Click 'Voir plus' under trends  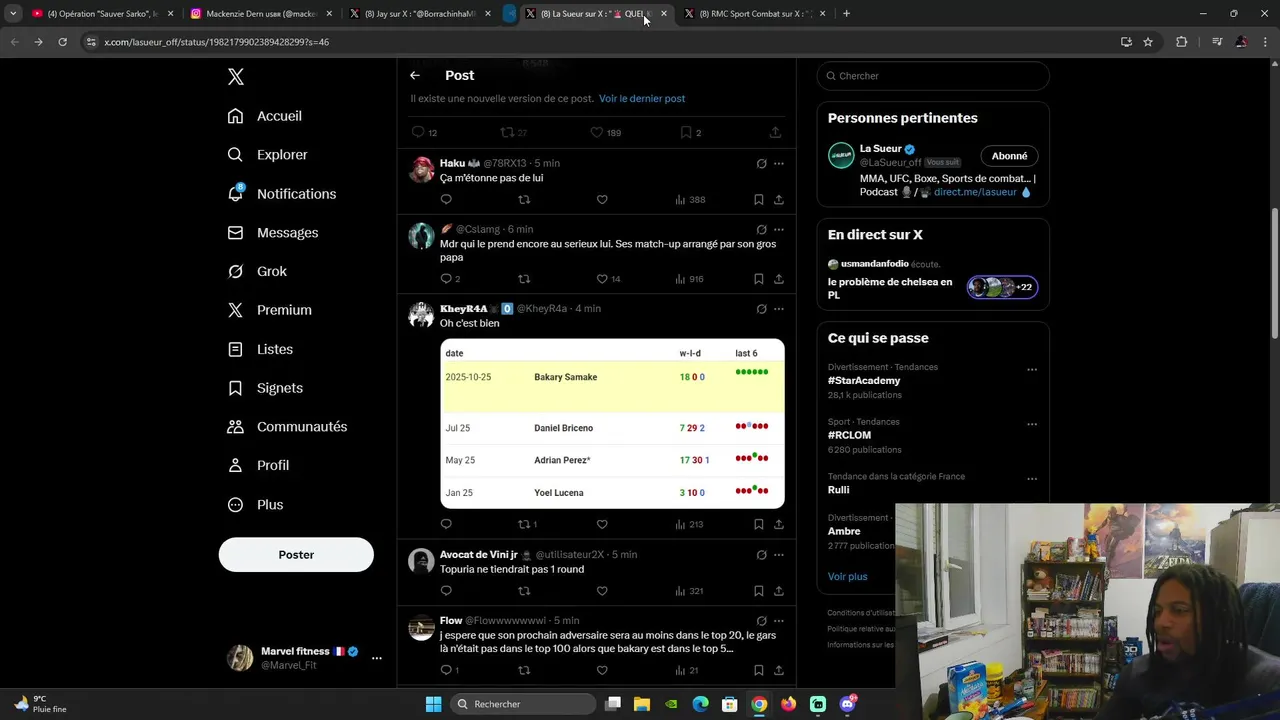click(x=848, y=576)
